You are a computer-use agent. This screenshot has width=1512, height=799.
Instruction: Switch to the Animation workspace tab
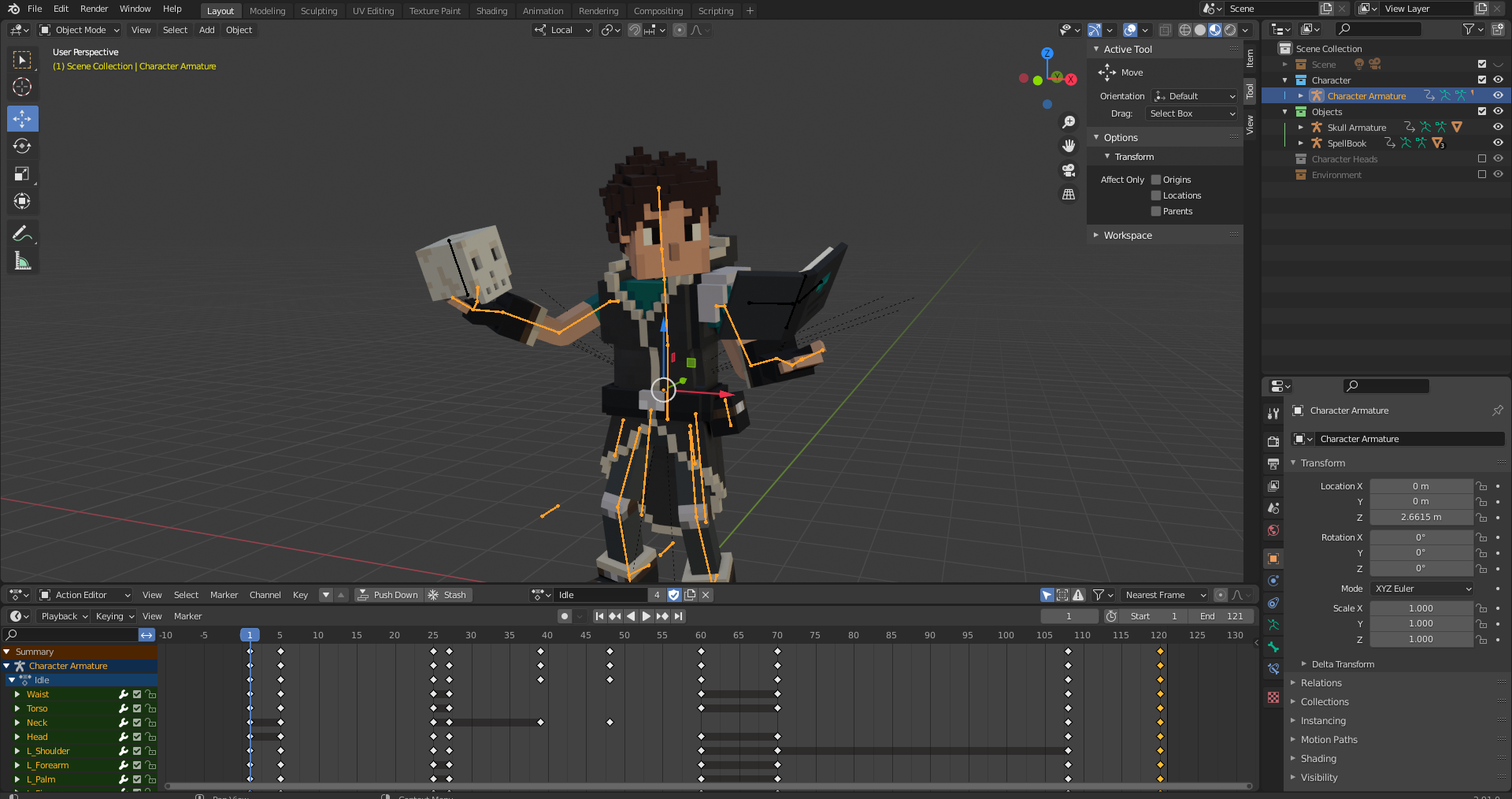point(543,11)
